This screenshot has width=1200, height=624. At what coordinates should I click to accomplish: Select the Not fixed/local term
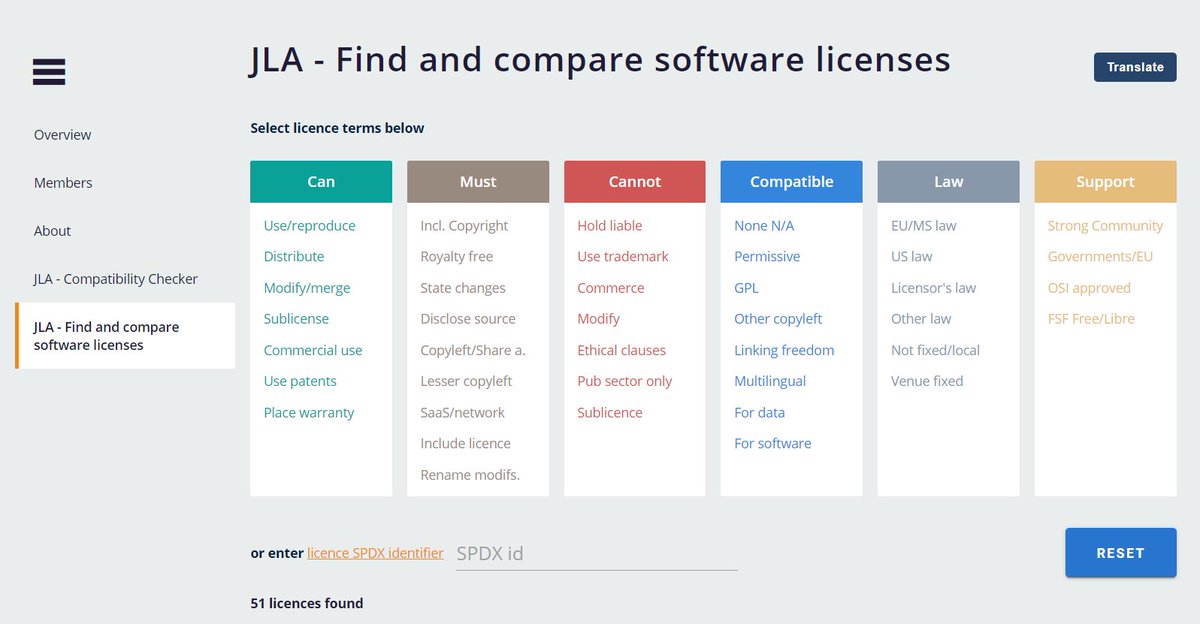[x=935, y=350]
